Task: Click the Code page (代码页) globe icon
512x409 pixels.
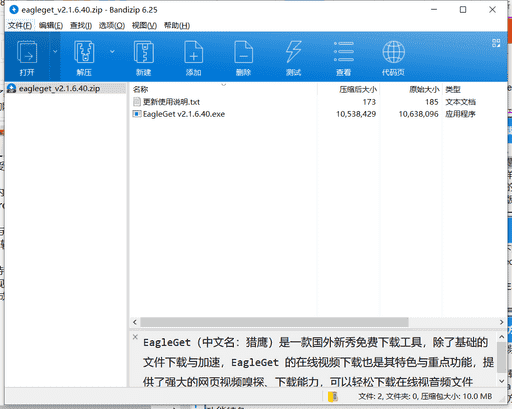Action: pos(394,52)
